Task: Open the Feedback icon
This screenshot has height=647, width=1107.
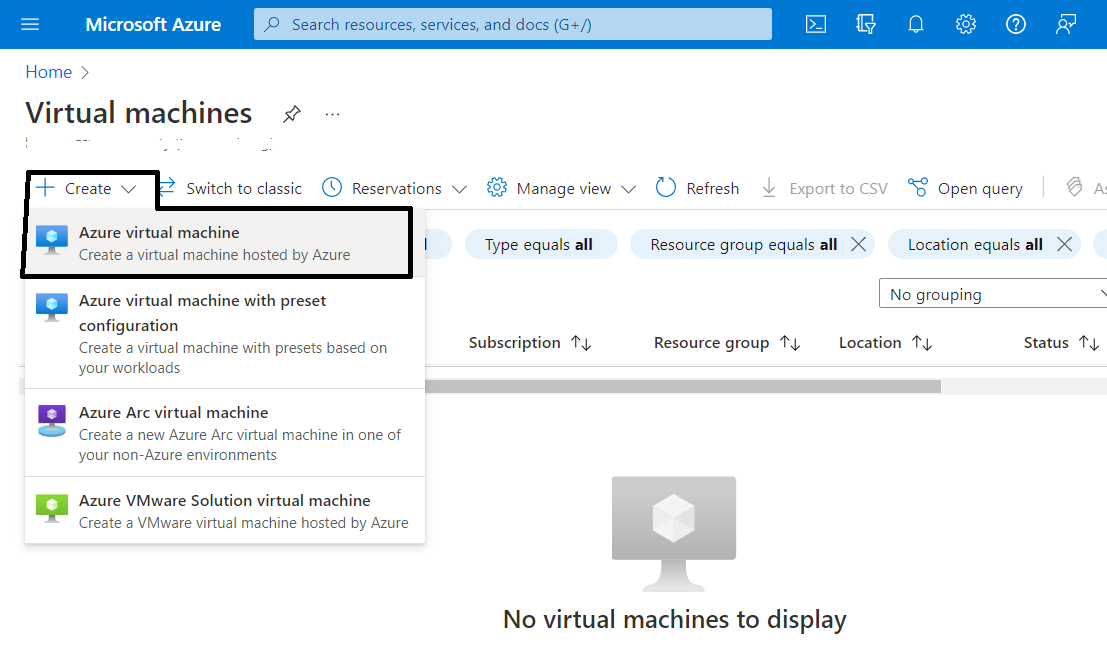Action: tap(1065, 25)
